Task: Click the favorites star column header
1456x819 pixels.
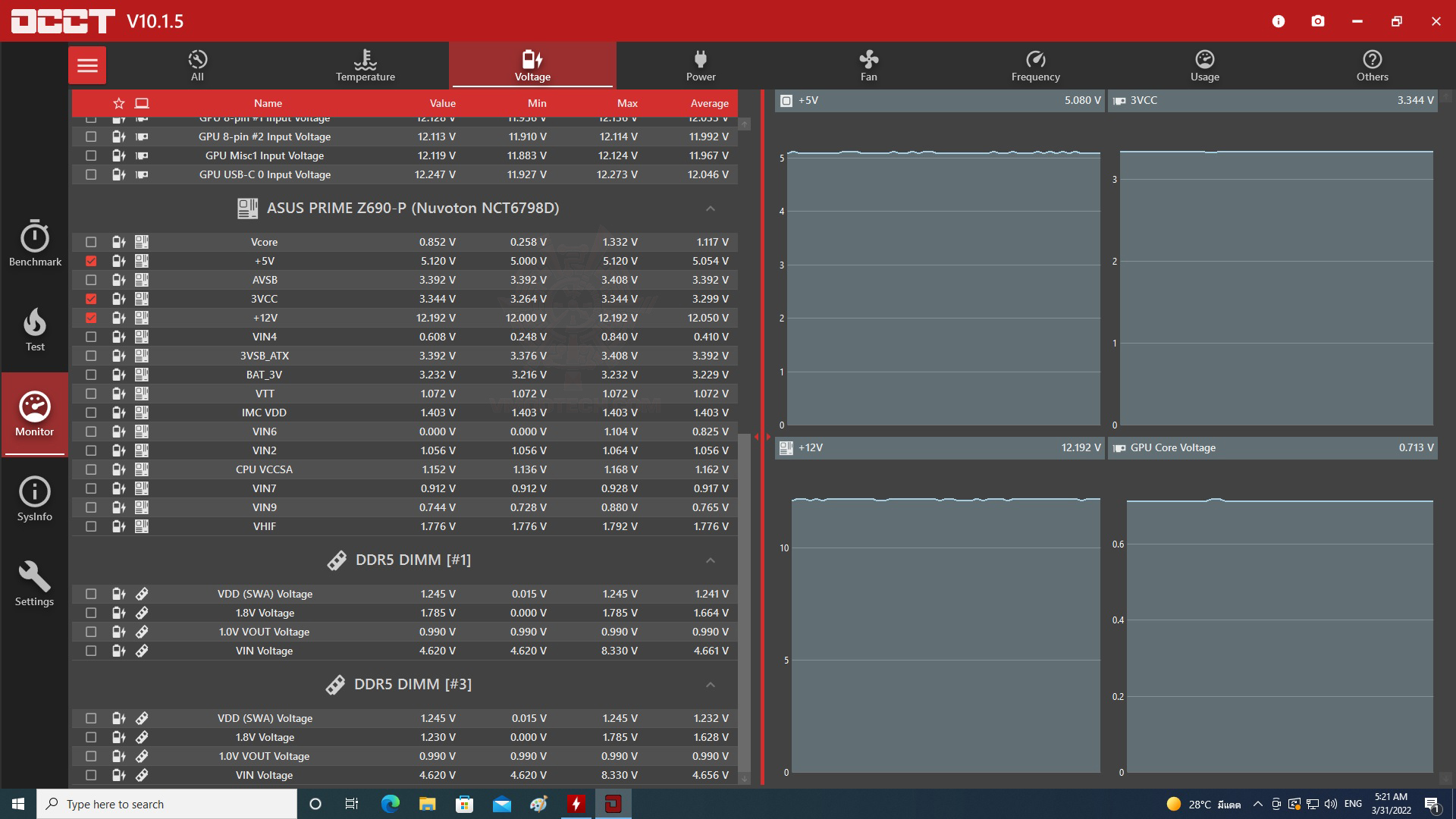Action: click(118, 103)
